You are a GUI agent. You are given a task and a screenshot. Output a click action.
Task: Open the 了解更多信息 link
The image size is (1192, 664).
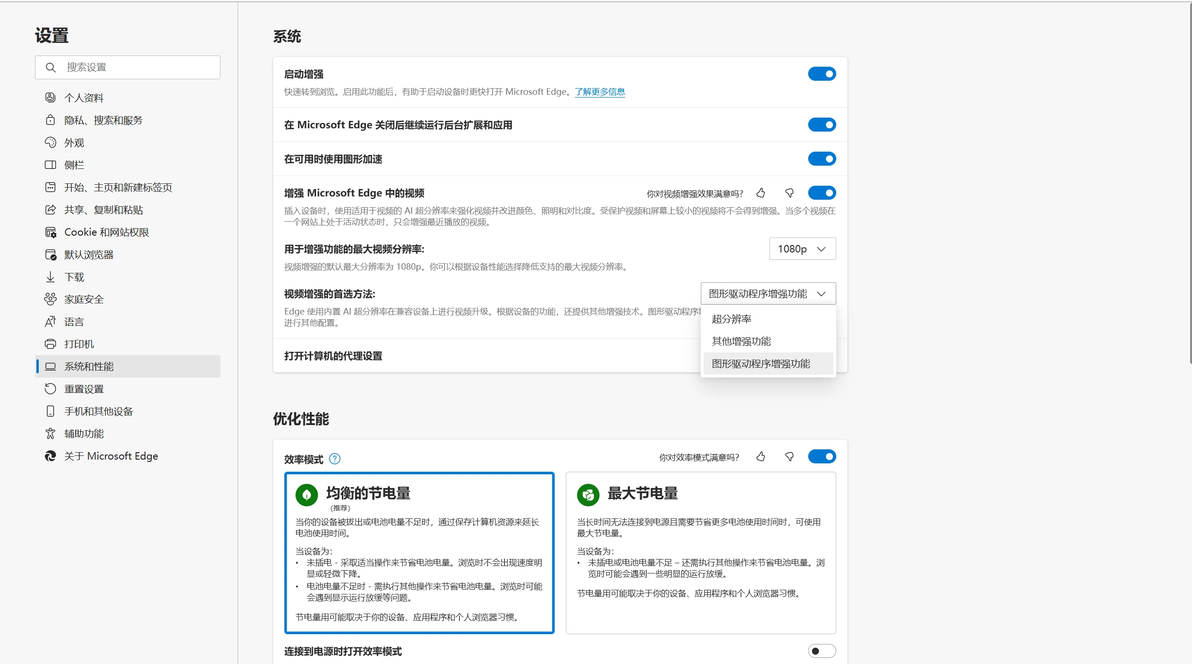pyautogui.click(x=600, y=92)
